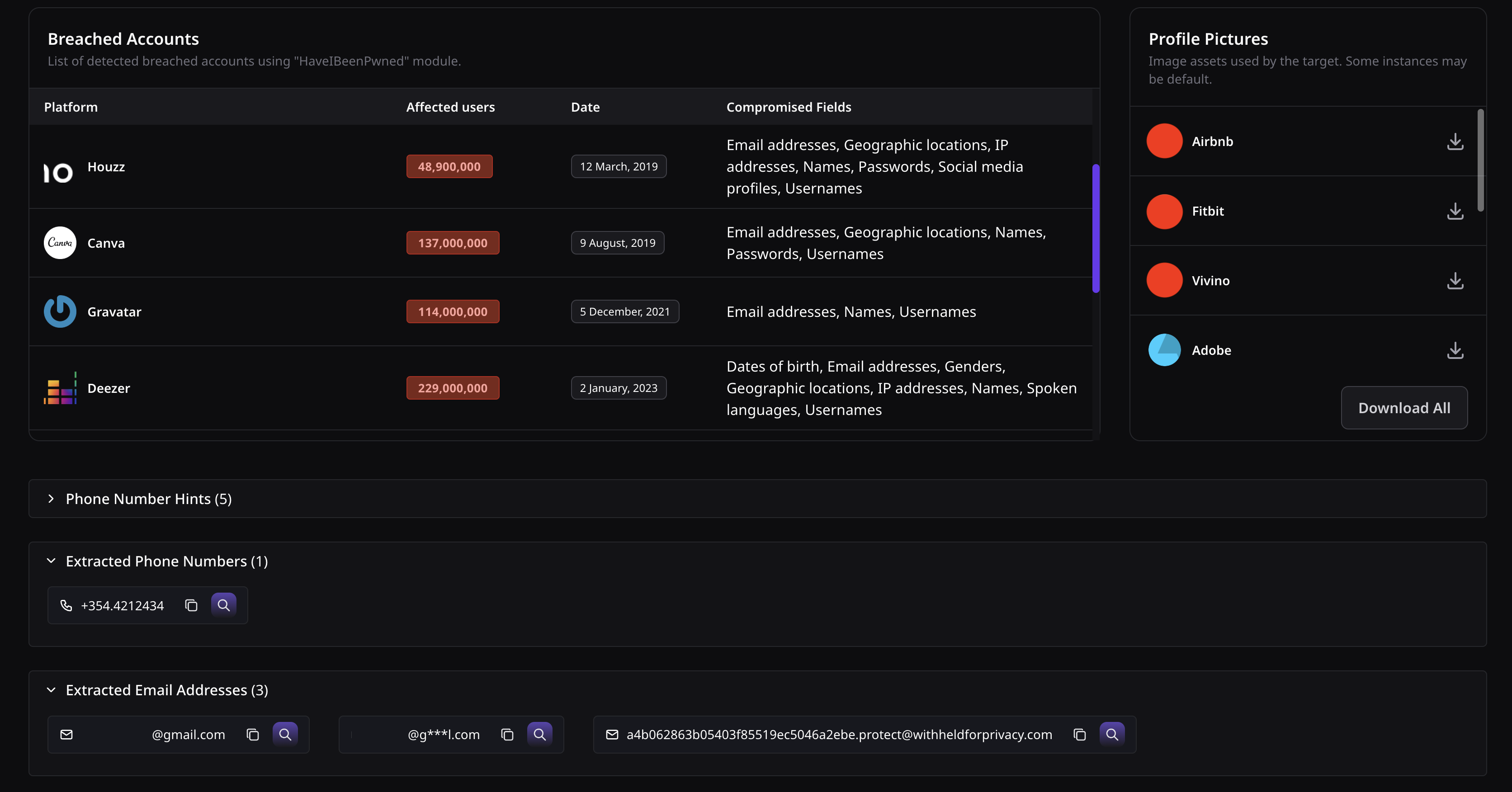
Task: Download the Airbnb profile picture
Action: click(x=1455, y=141)
